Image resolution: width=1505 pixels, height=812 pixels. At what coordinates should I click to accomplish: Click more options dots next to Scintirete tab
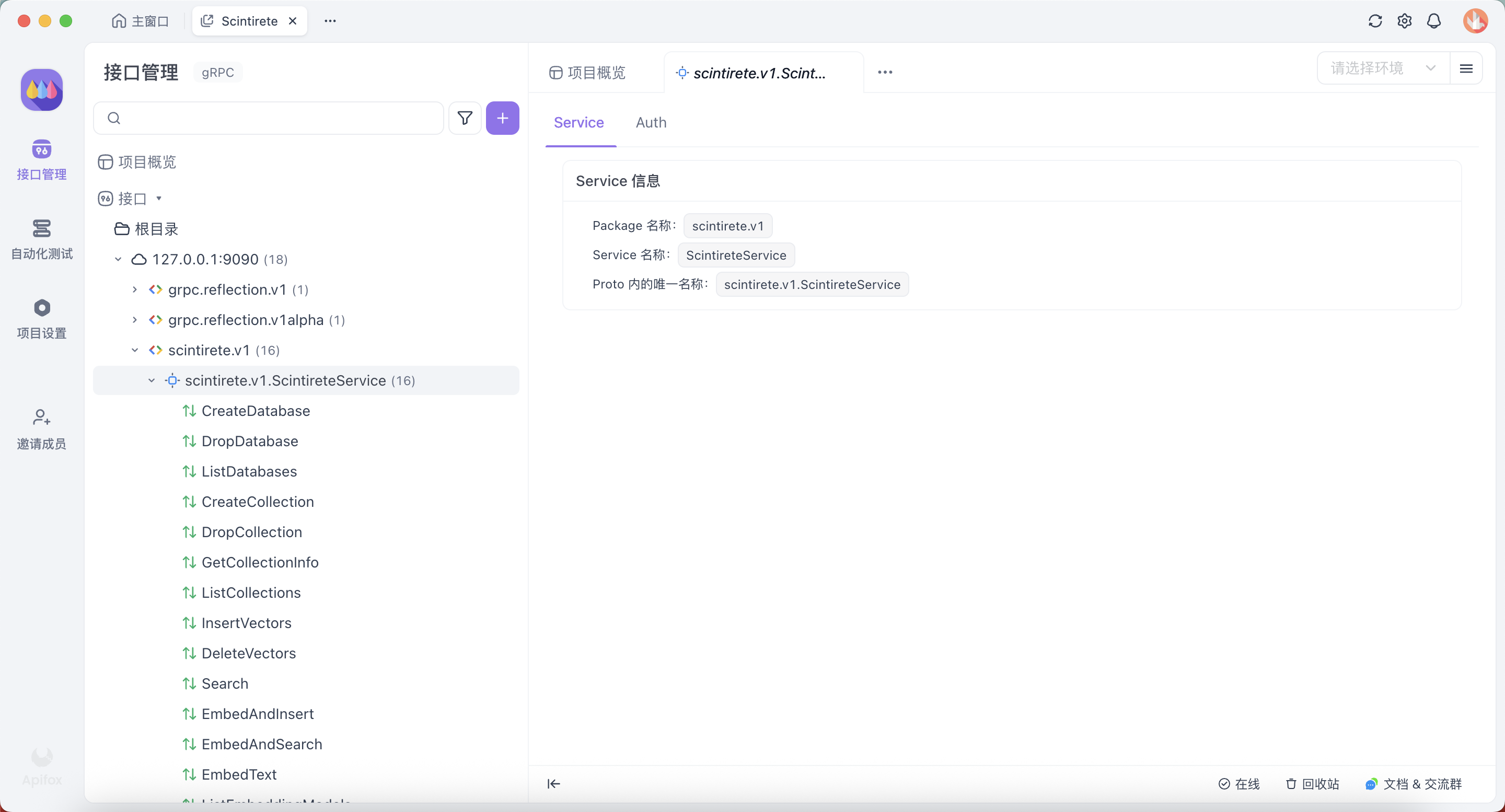pyautogui.click(x=330, y=21)
